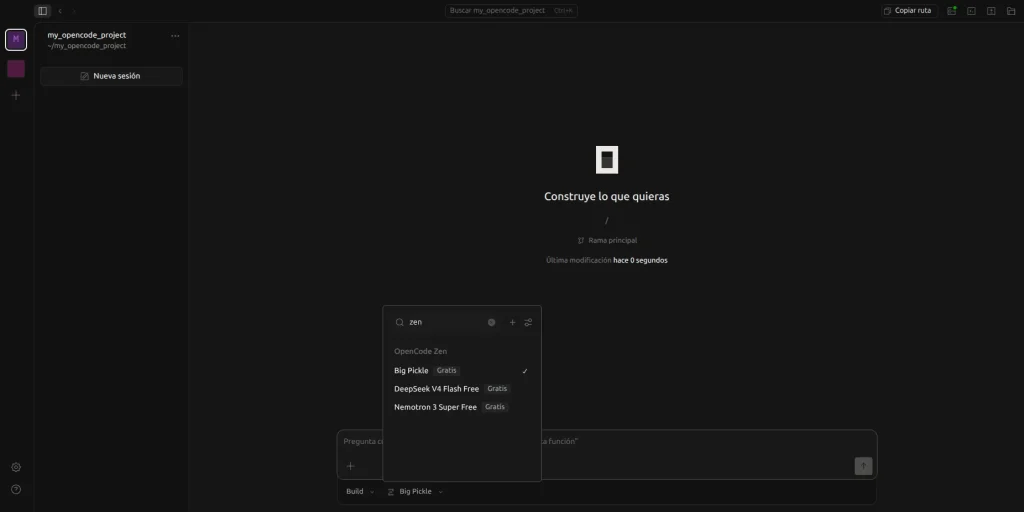Open the help question-mark icon
This screenshot has width=1024, height=512.
tap(16, 489)
